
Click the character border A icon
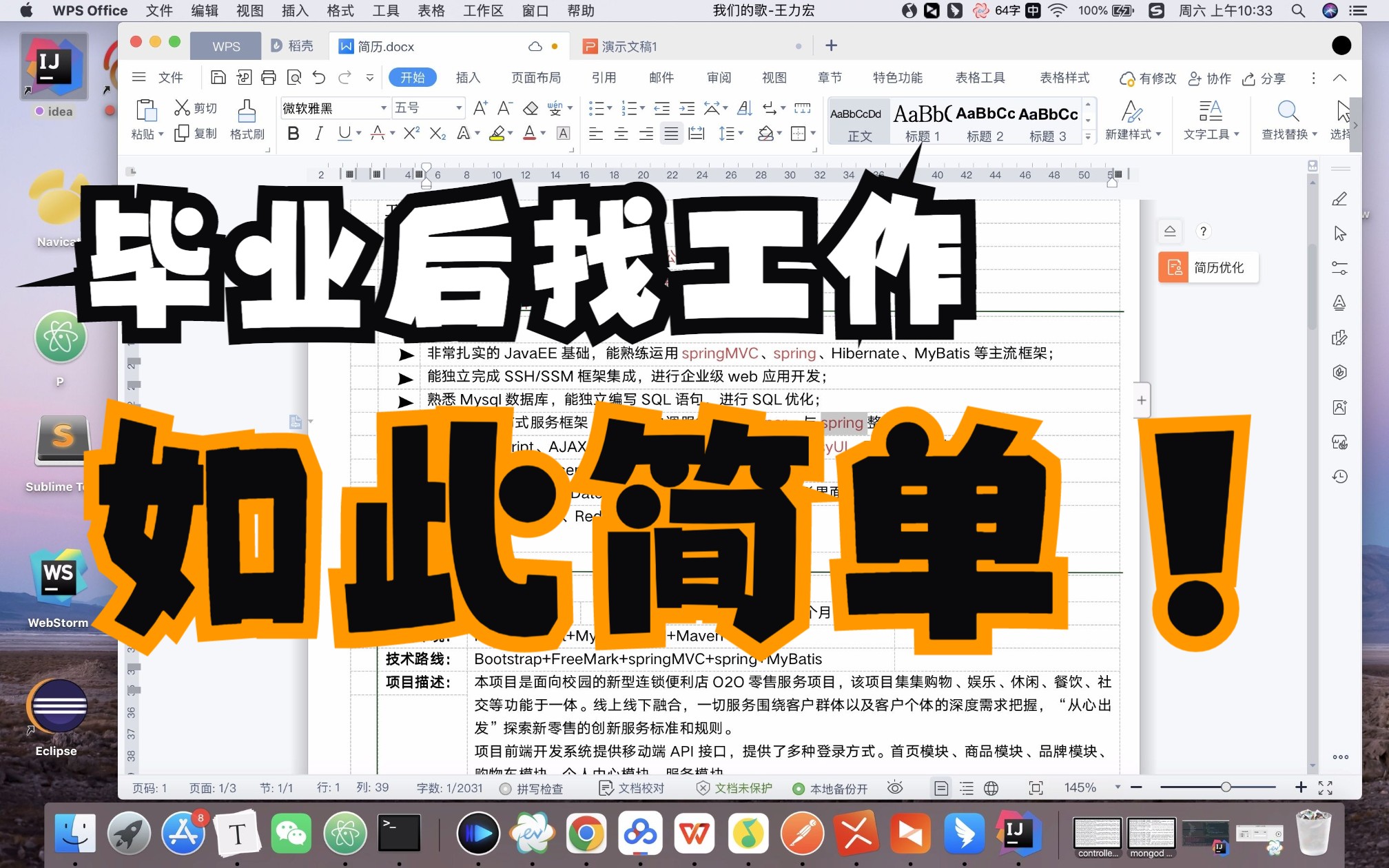[563, 134]
